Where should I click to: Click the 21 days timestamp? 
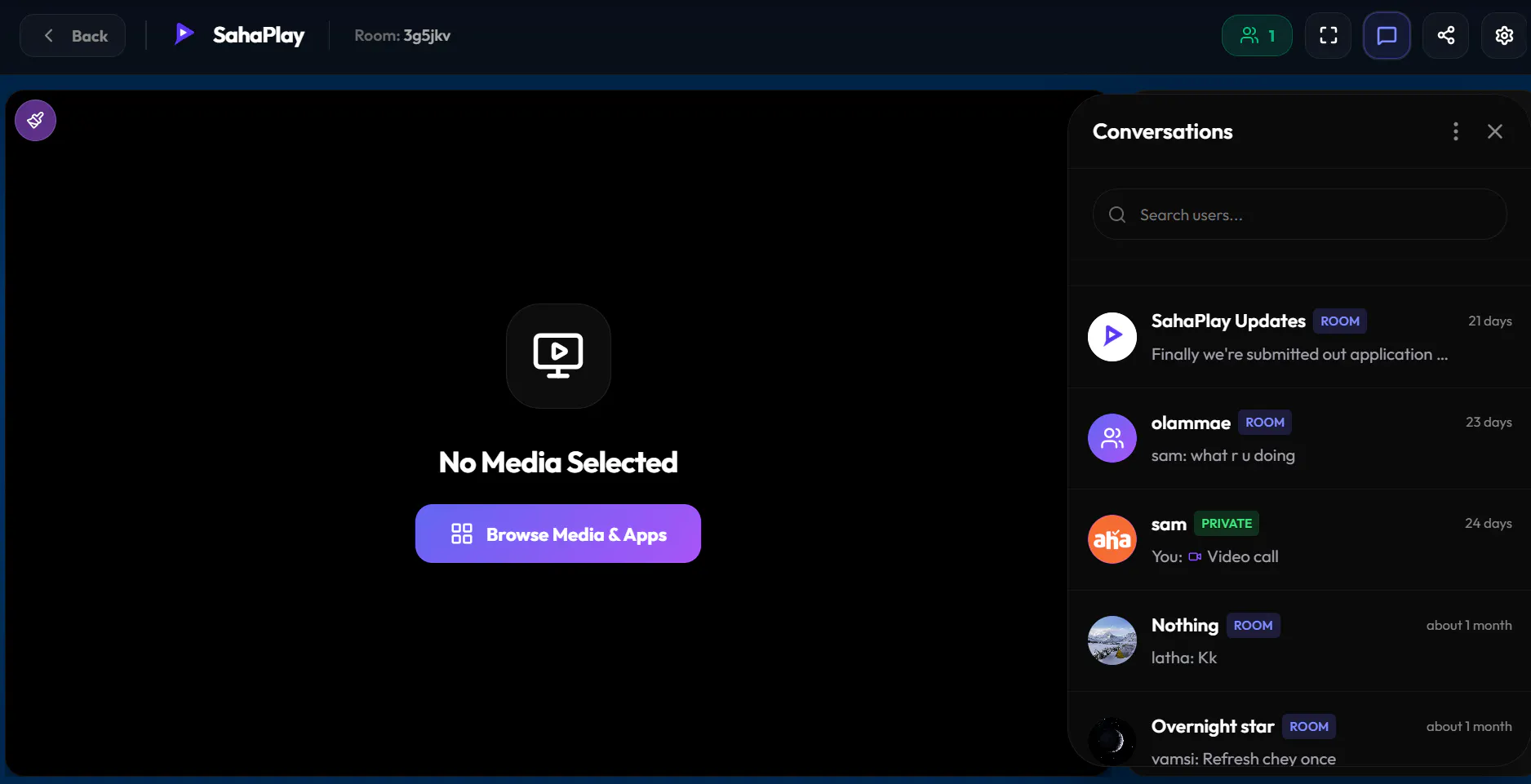click(1489, 321)
